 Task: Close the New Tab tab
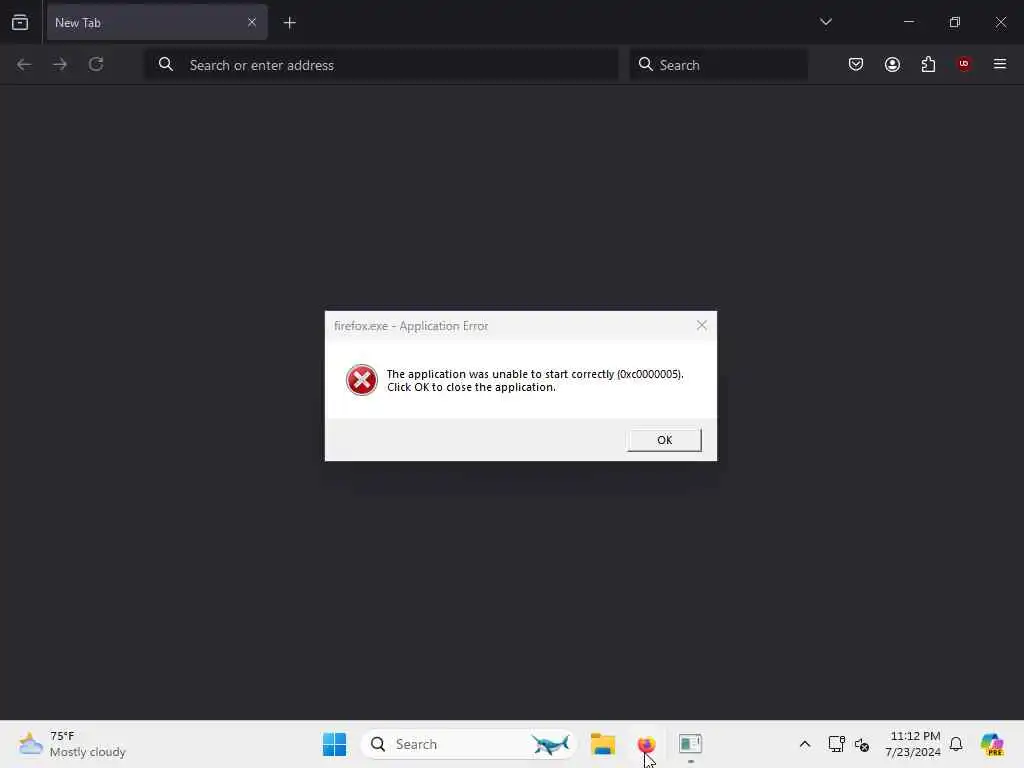[251, 22]
